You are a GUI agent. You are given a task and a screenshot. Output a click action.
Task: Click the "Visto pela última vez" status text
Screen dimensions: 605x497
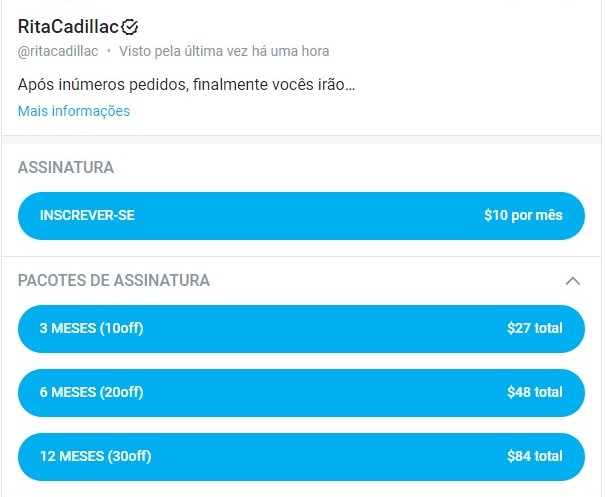(x=224, y=51)
